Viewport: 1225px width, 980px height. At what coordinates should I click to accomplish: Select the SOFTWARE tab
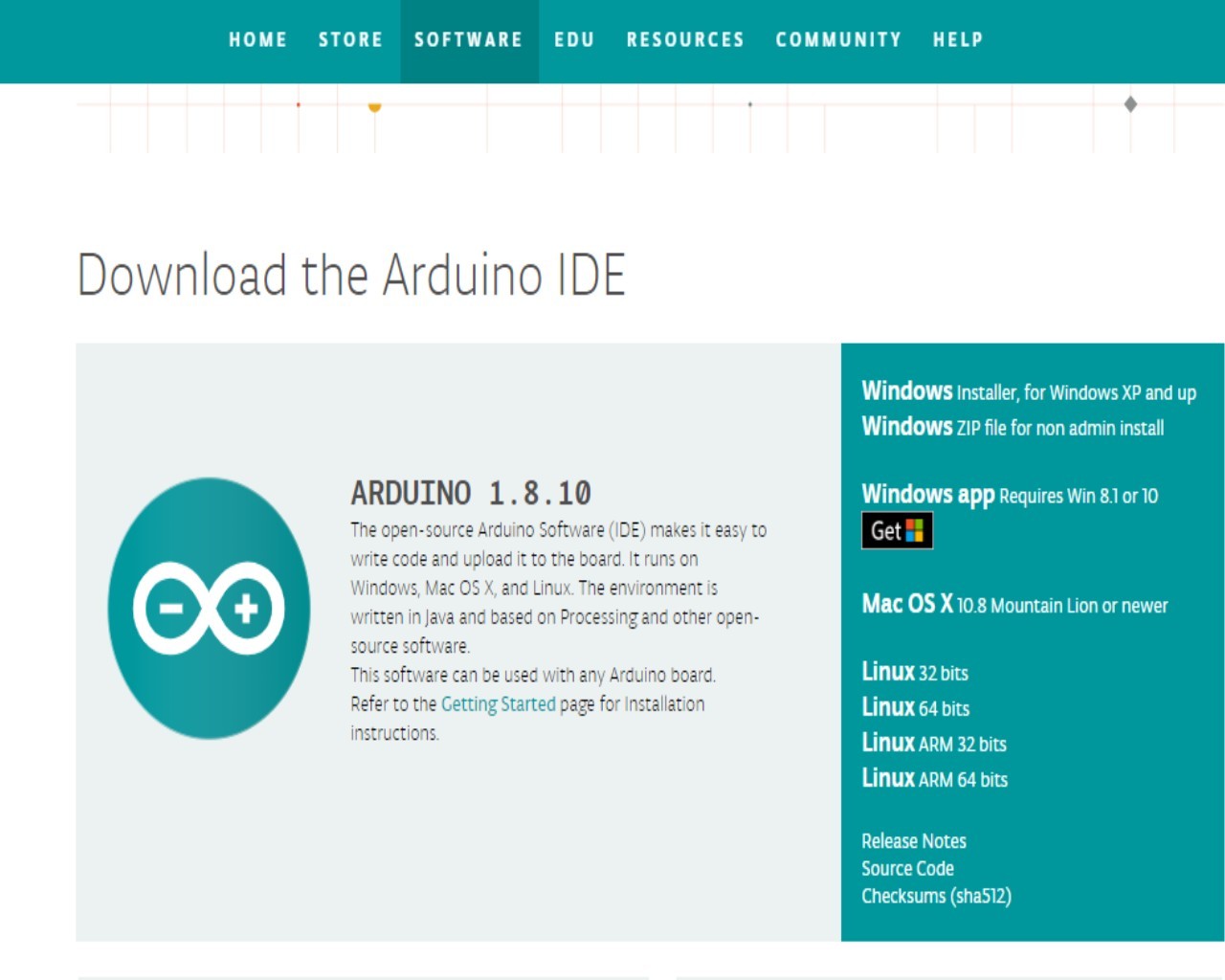point(468,40)
